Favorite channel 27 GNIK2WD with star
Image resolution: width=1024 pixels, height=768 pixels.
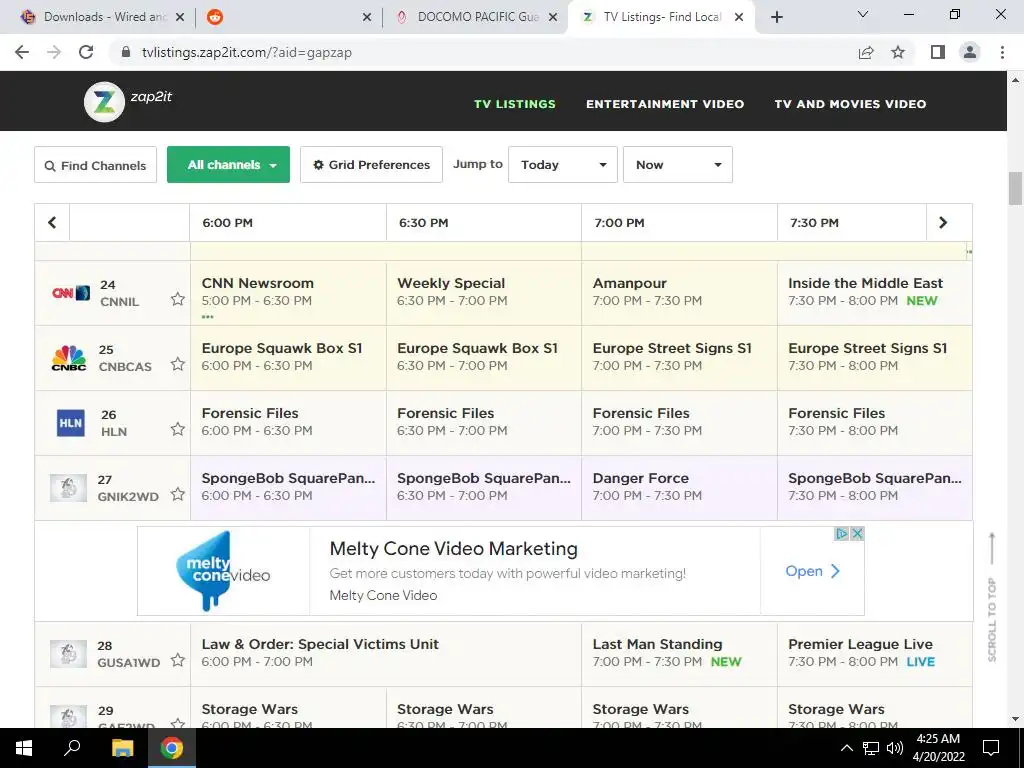[x=178, y=494]
